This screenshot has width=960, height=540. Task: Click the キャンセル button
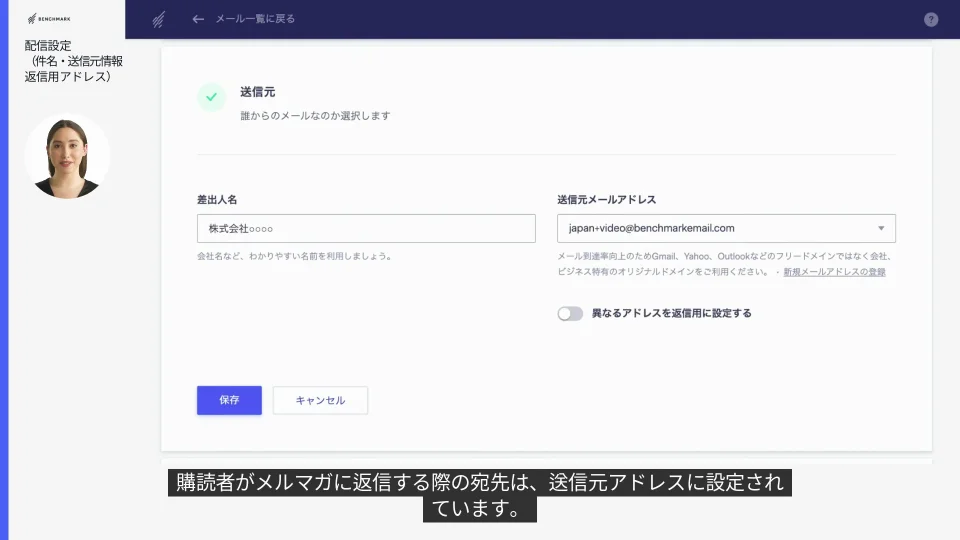[x=320, y=400]
